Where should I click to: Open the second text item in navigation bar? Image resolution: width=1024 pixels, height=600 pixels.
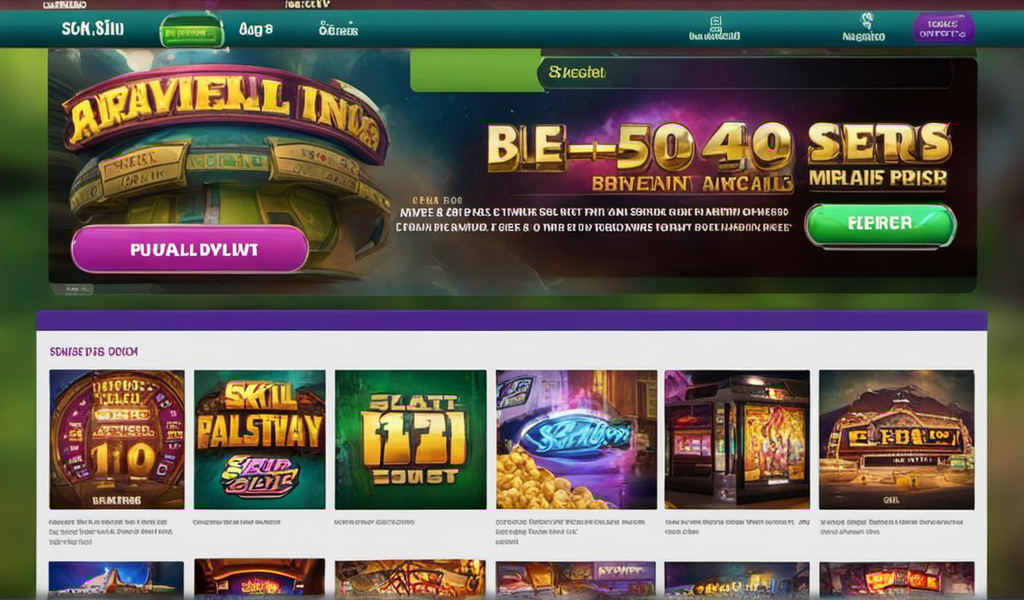point(255,29)
